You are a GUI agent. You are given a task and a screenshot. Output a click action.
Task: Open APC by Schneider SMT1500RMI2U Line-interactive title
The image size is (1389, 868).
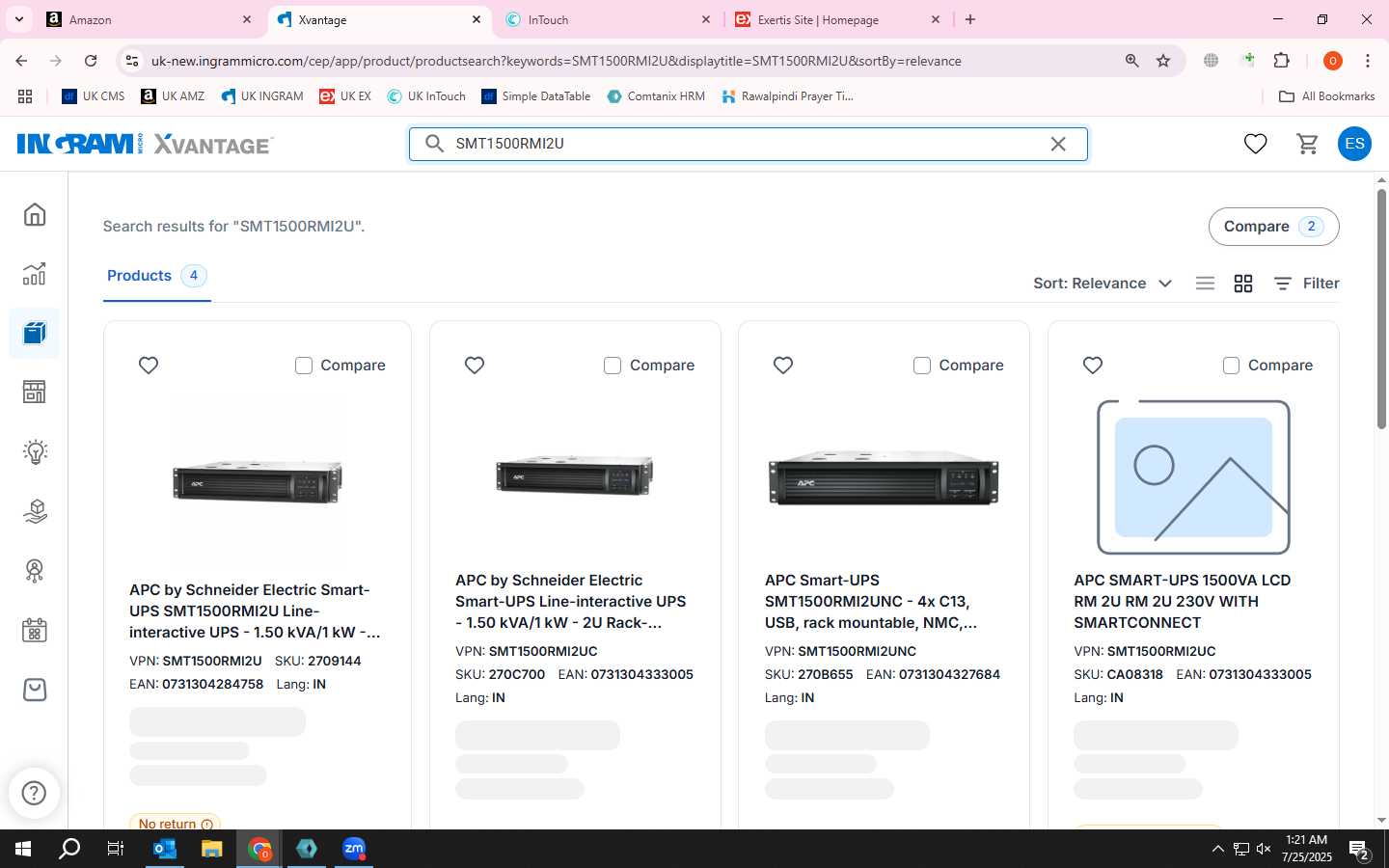255,611
